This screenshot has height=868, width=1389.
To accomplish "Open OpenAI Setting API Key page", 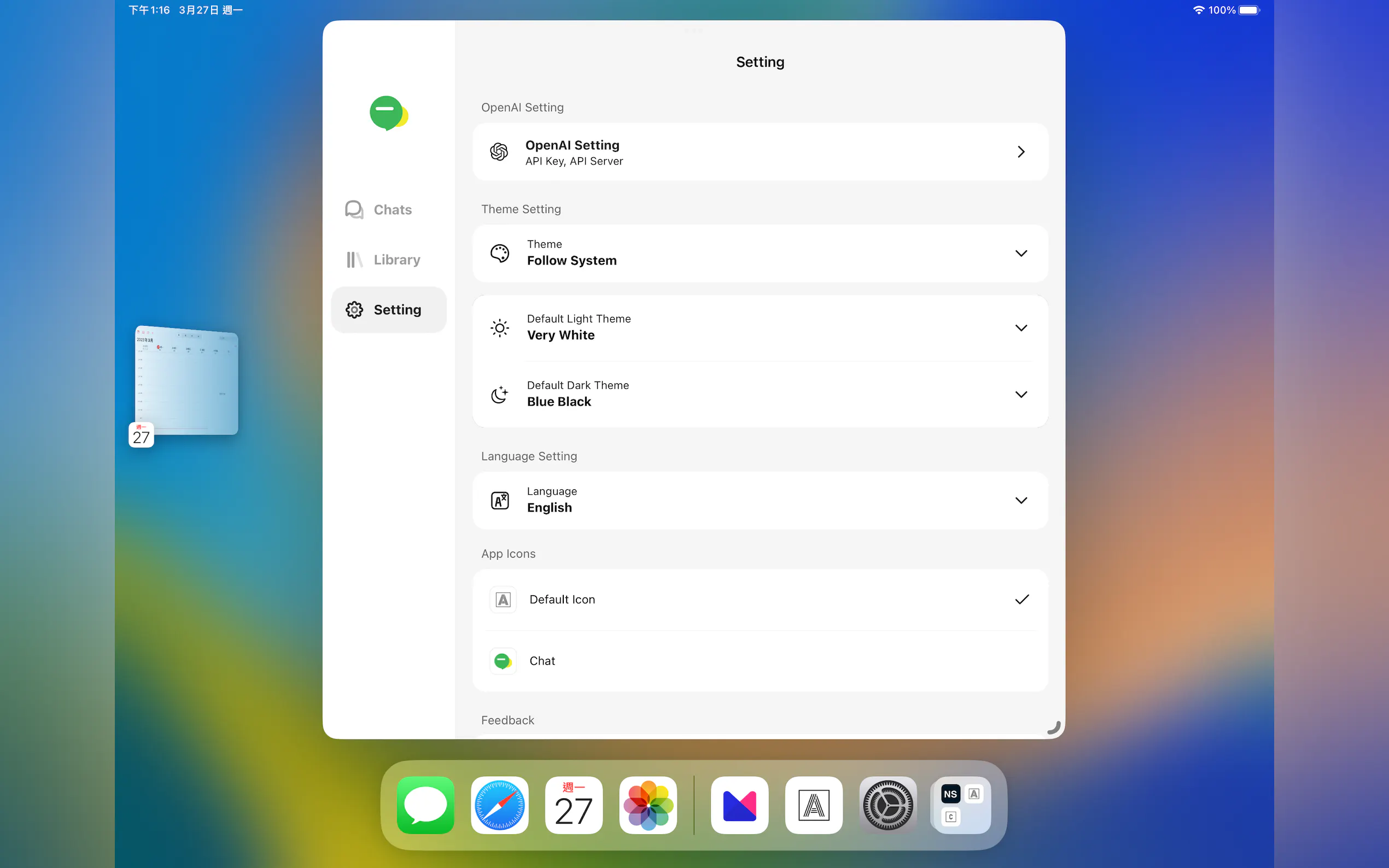I will [760, 152].
